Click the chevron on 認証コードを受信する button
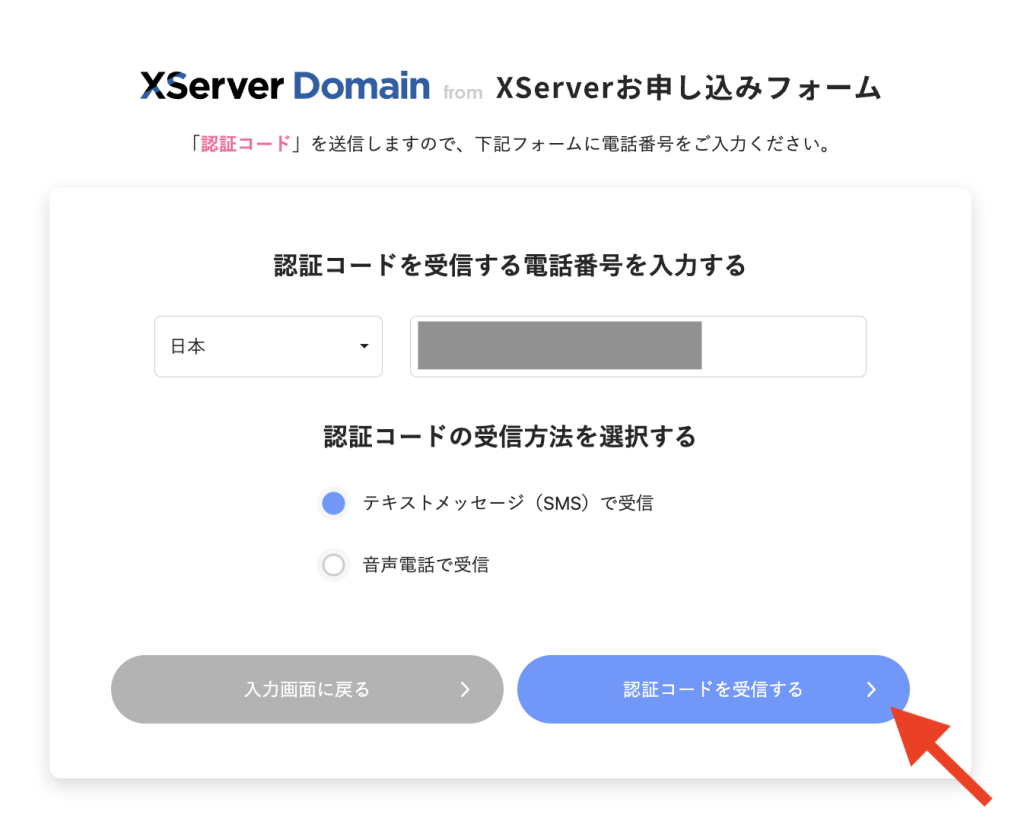 point(871,689)
